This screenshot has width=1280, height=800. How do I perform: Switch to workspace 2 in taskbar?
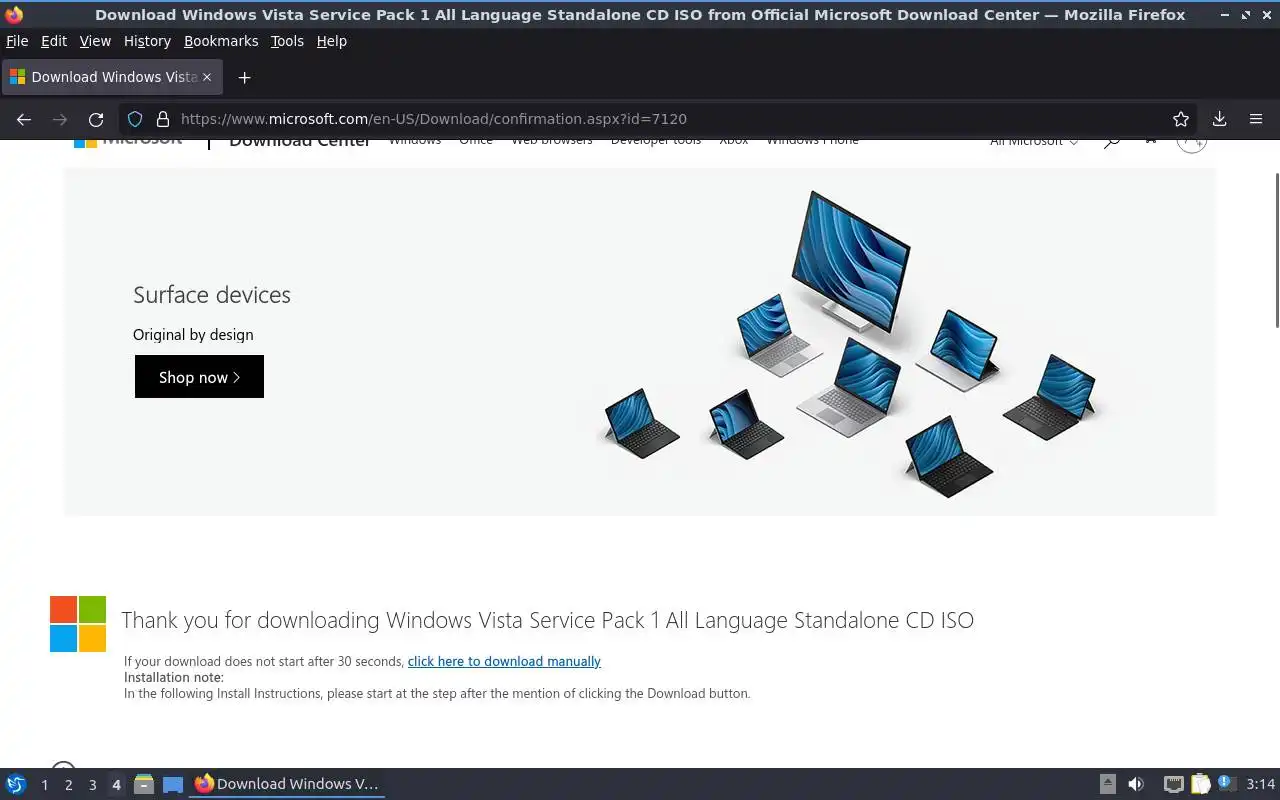click(x=68, y=785)
